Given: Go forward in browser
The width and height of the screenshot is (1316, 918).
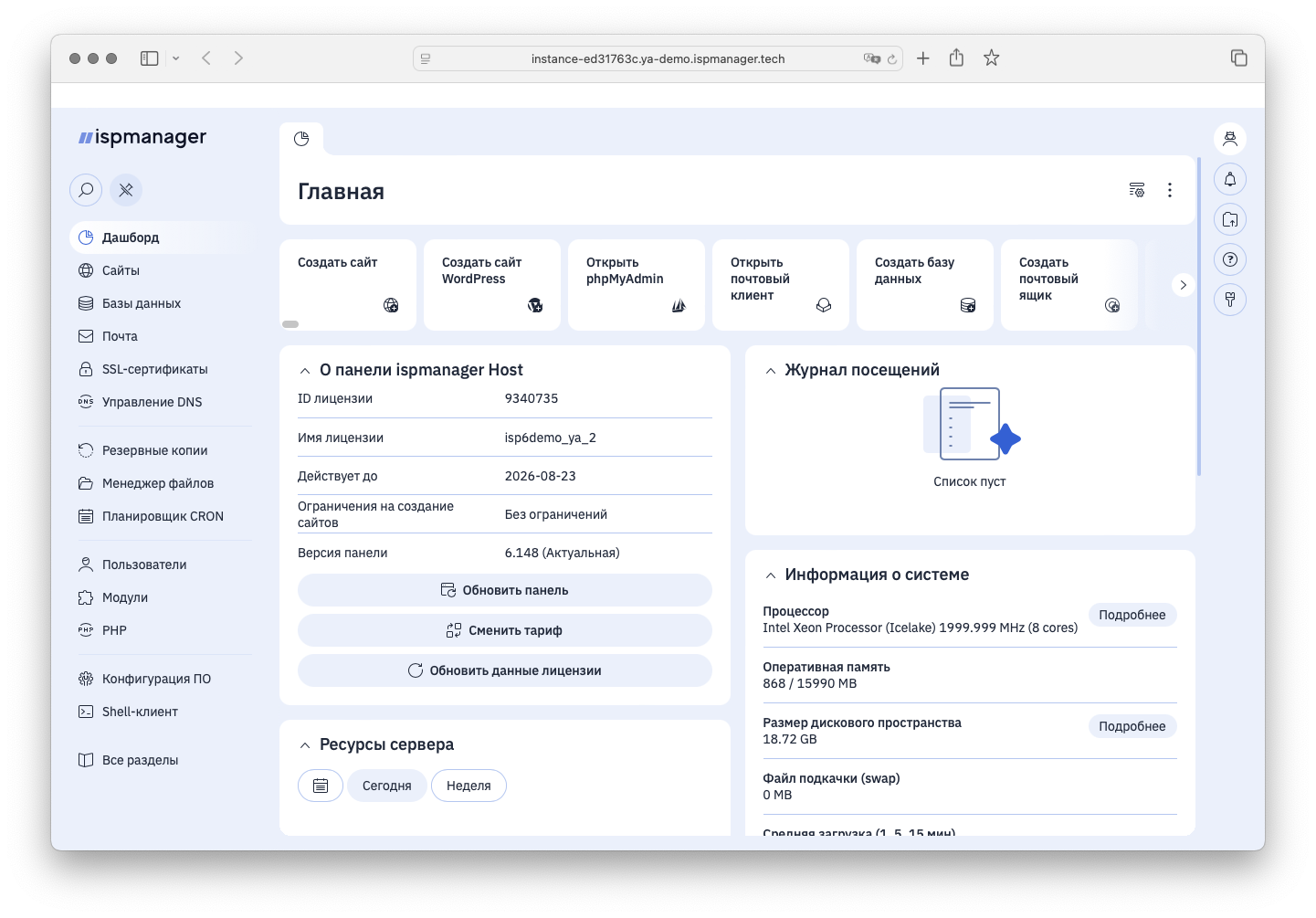Looking at the screenshot, I should coord(238,58).
